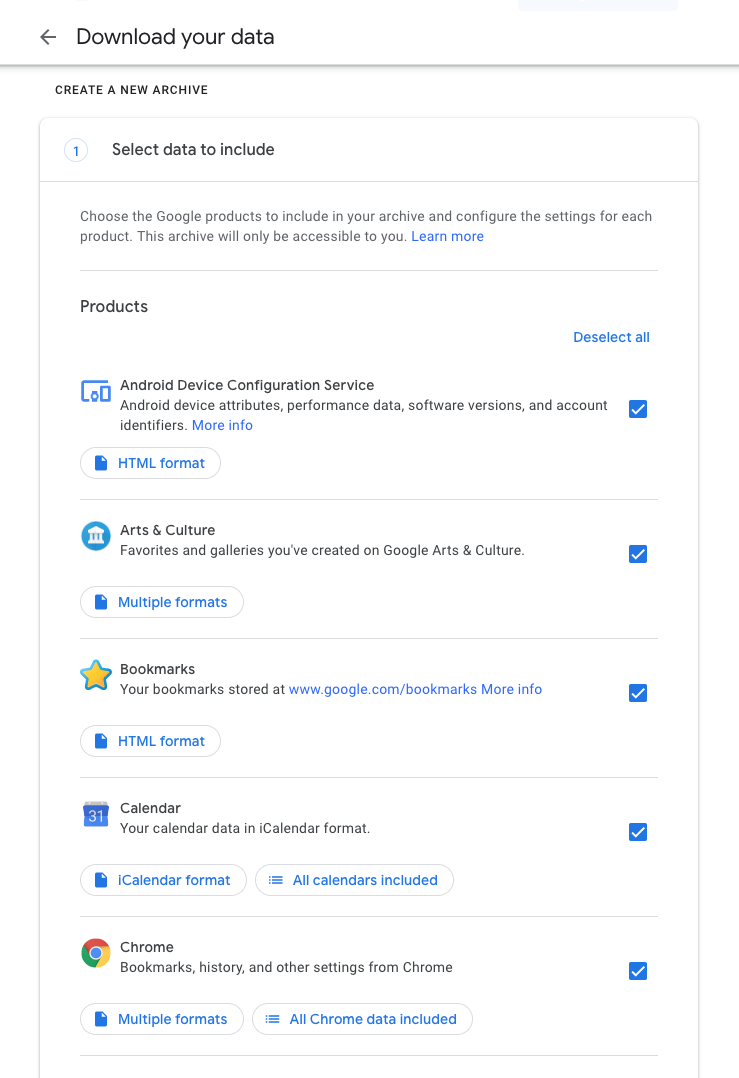Disable the Chrome data checkbox
The image size is (739, 1078).
[x=638, y=971]
